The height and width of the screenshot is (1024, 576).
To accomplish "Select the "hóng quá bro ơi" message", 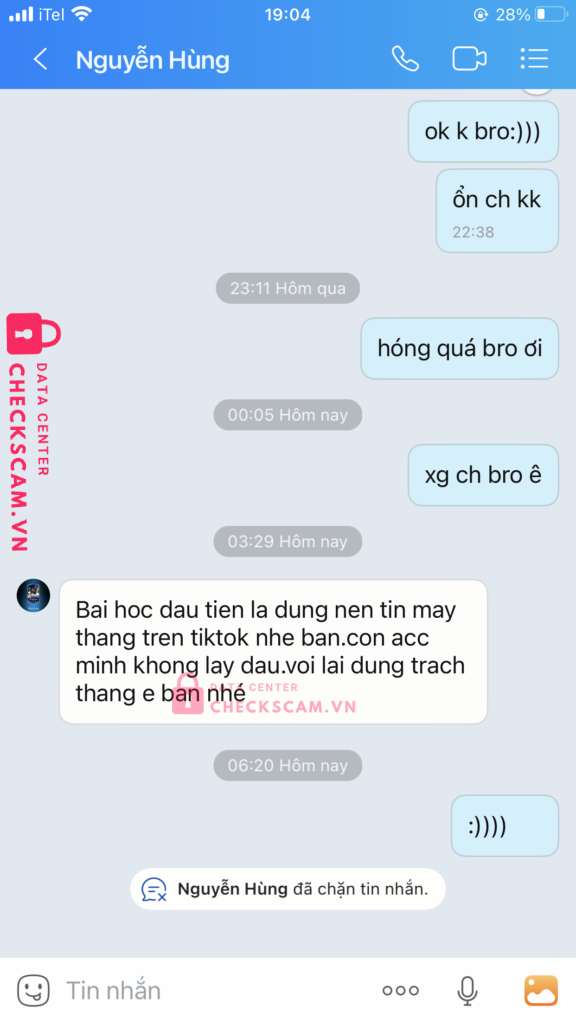I will click(x=460, y=348).
